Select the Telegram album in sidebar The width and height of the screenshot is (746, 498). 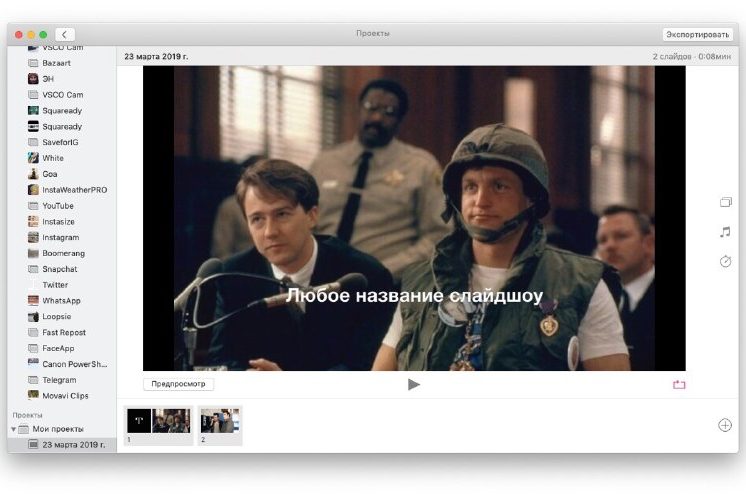click(59, 380)
